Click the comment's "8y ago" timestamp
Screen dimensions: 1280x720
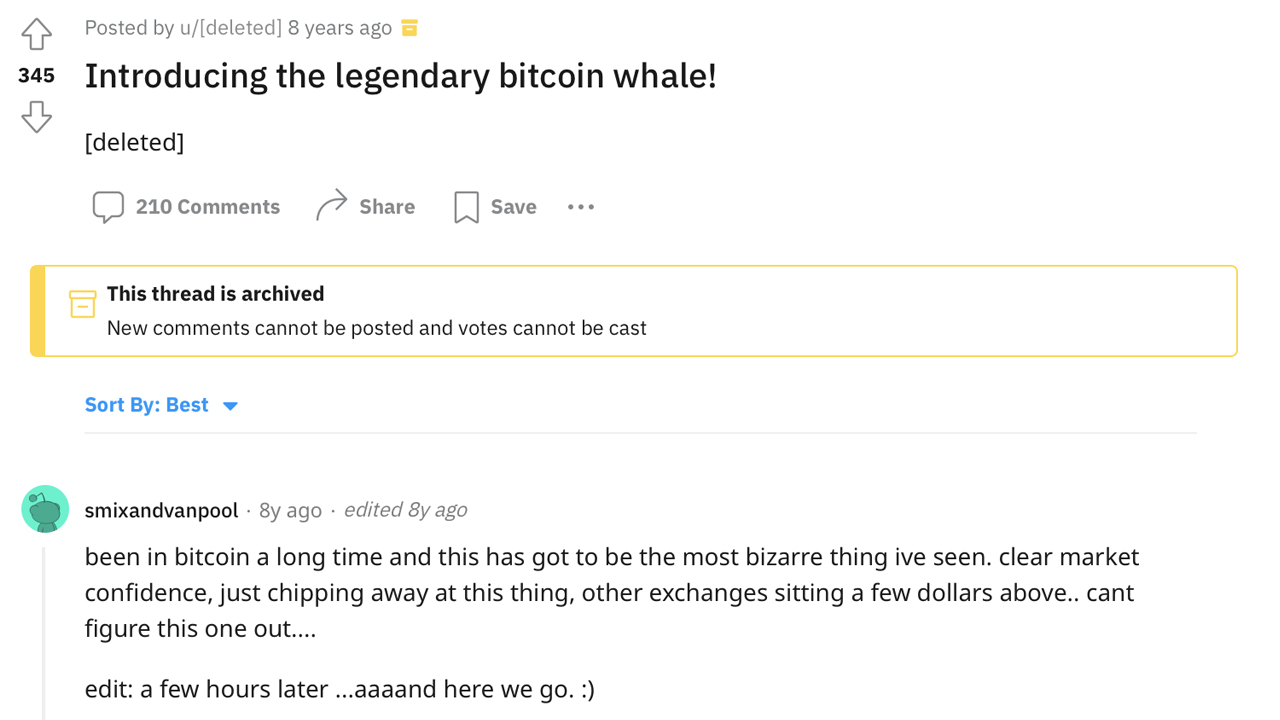click(290, 510)
